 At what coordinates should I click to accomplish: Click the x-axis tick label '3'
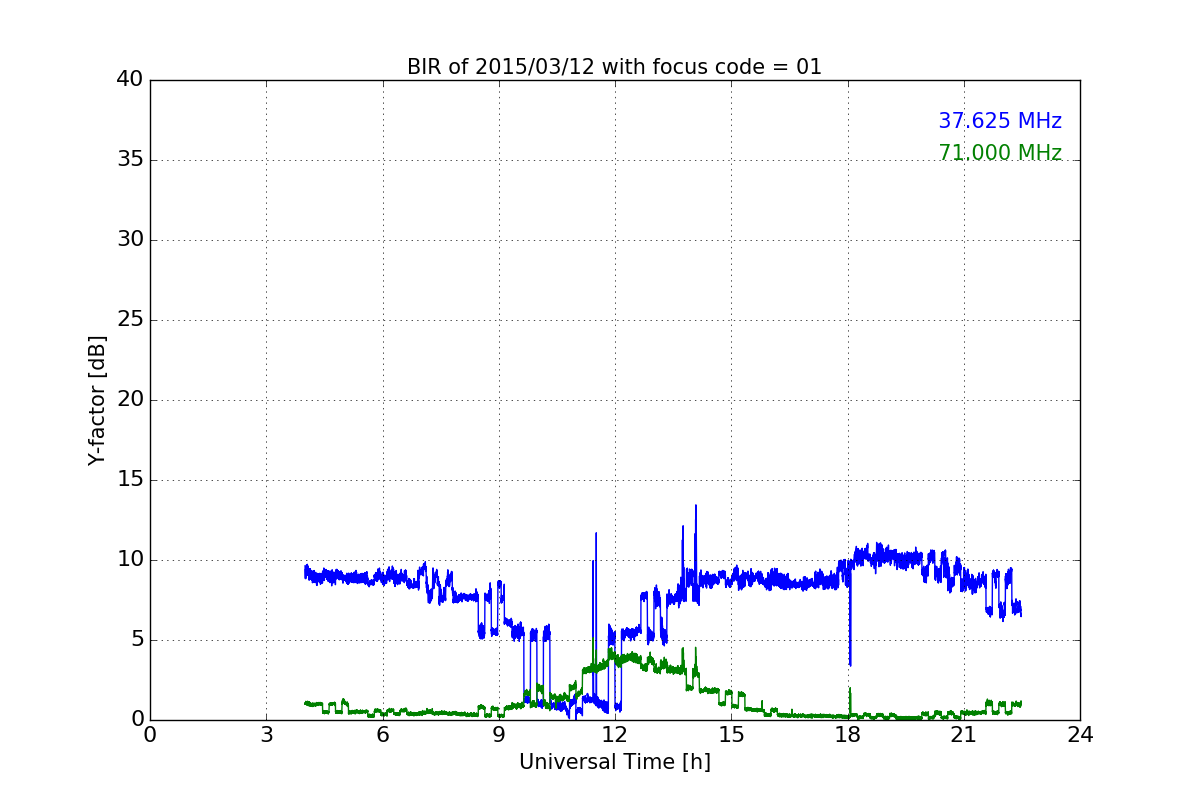pyautogui.click(x=266, y=735)
